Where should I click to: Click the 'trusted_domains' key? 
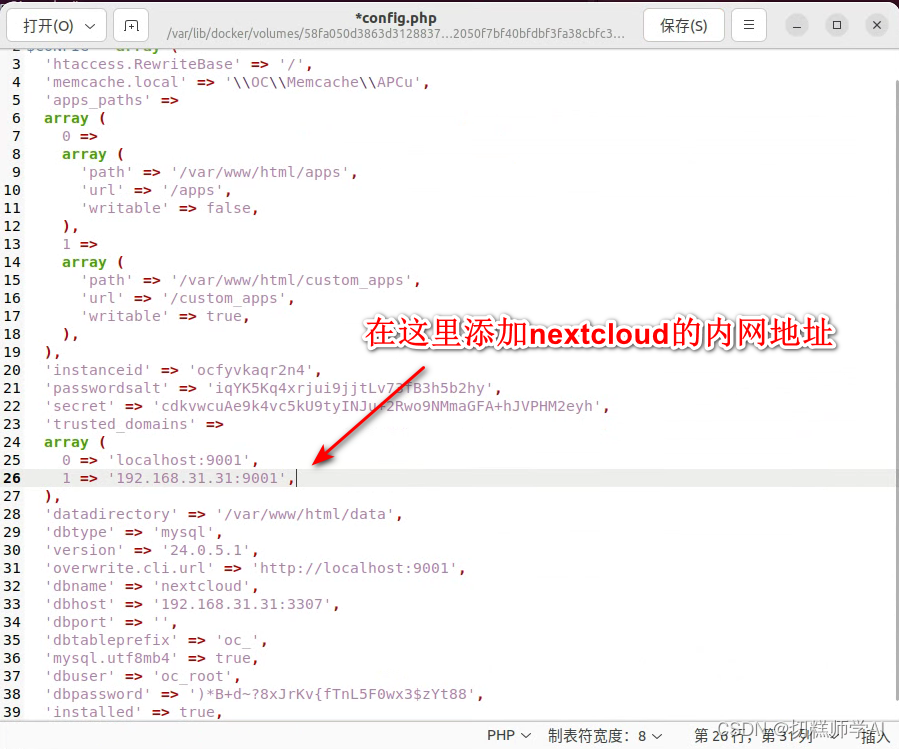pyautogui.click(x=120, y=424)
